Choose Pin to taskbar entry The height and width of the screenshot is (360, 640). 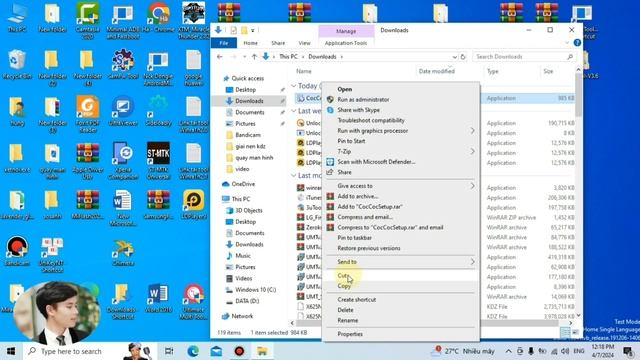point(401,238)
